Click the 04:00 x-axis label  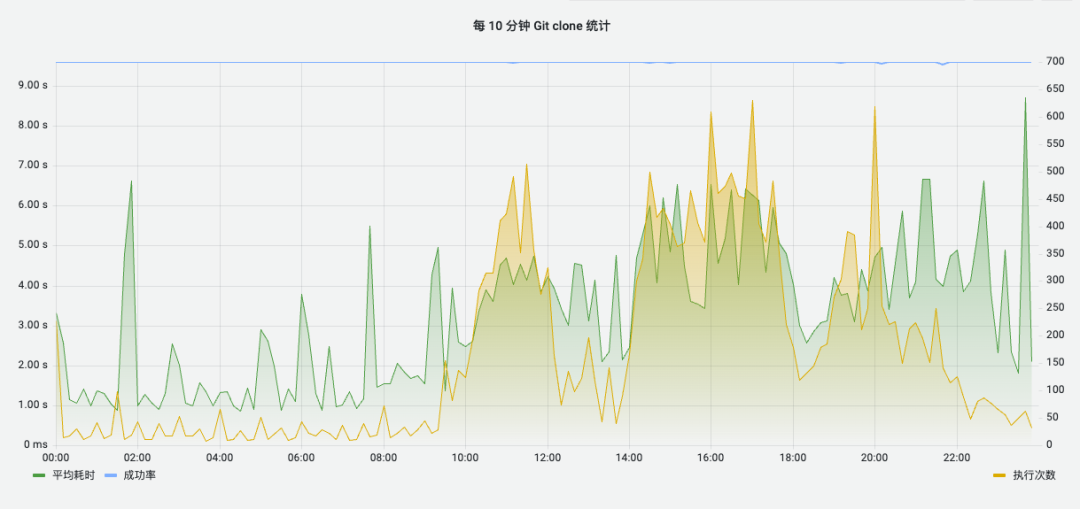pos(220,457)
